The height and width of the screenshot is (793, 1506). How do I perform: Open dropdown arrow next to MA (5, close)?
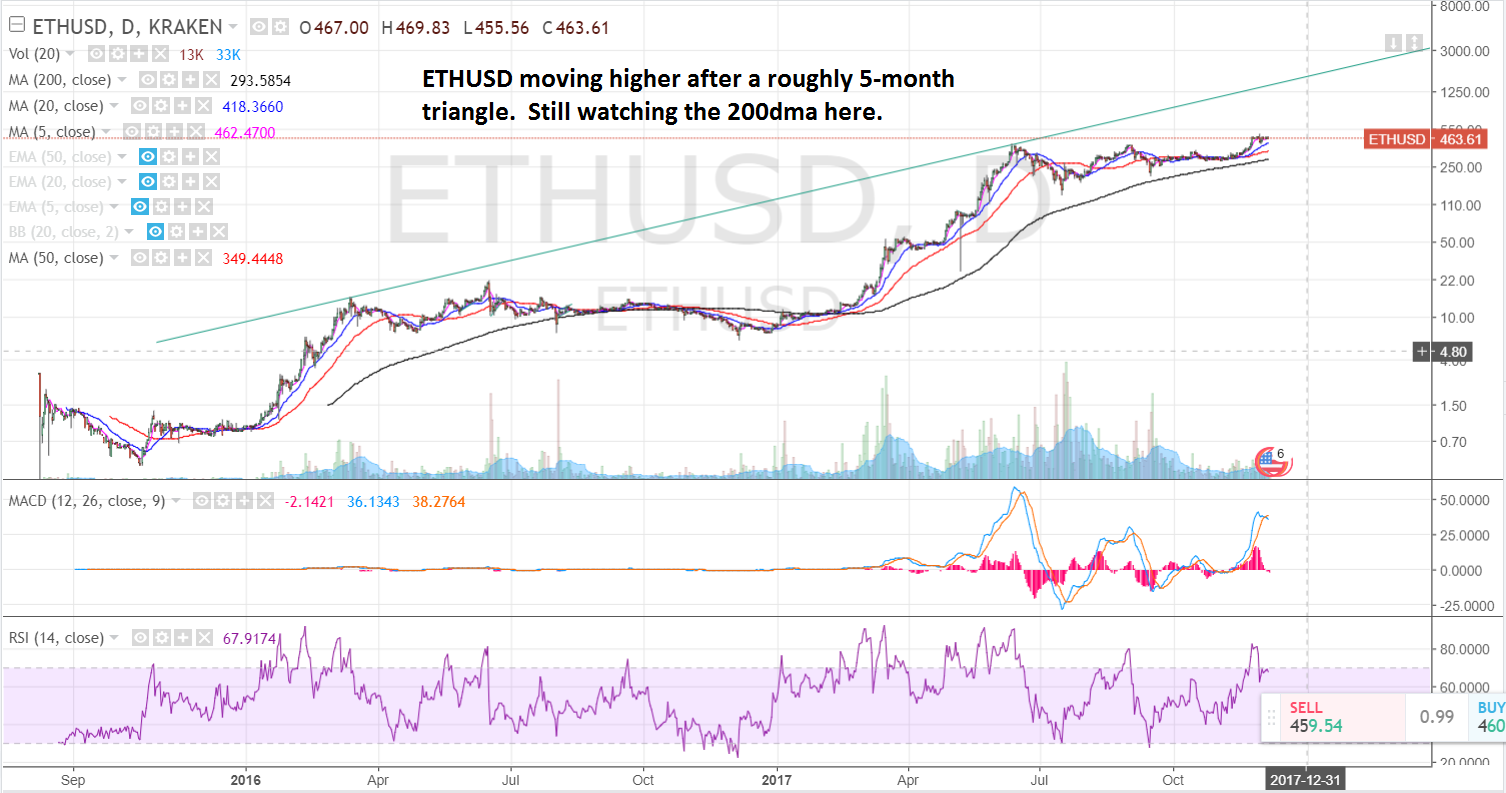tap(107, 132)
